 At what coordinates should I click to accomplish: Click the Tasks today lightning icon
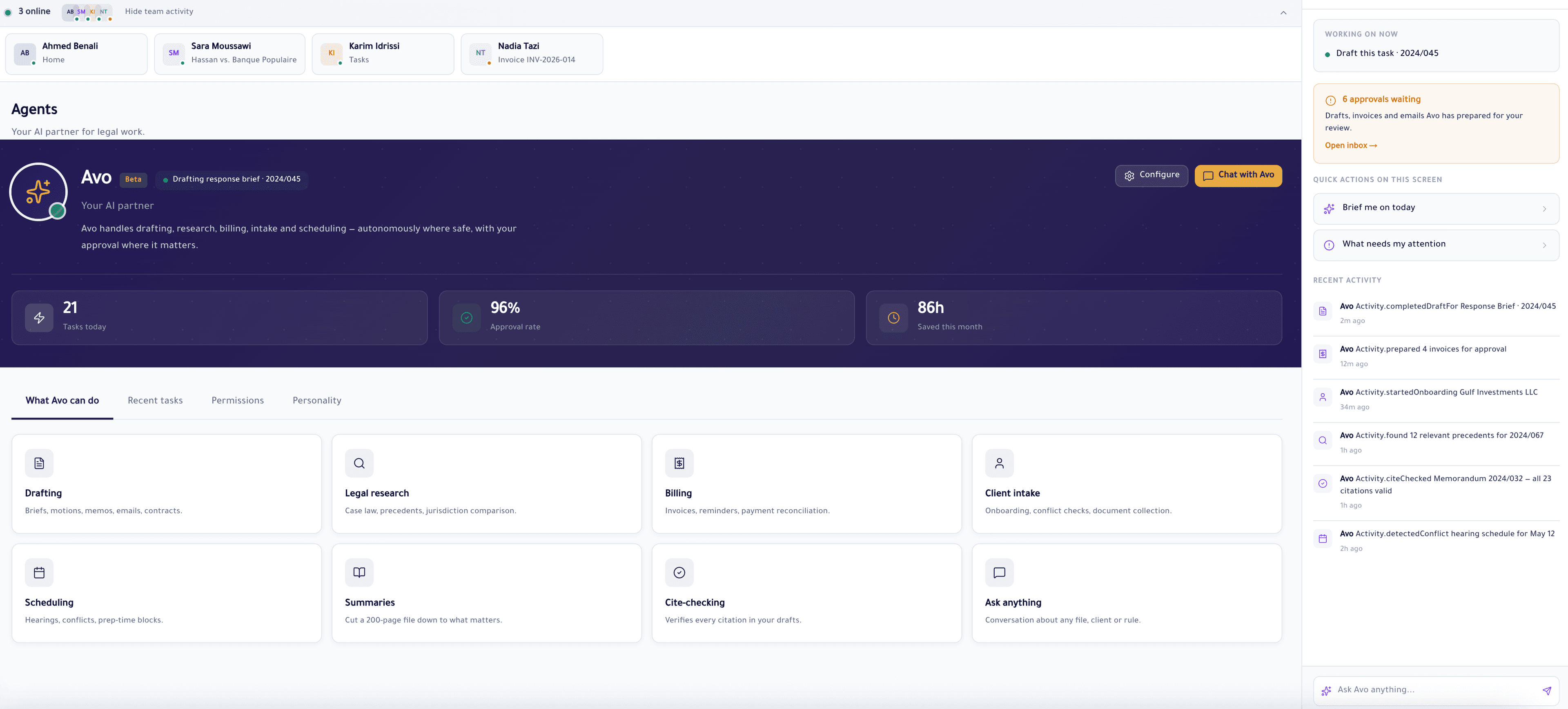point(39,318)
